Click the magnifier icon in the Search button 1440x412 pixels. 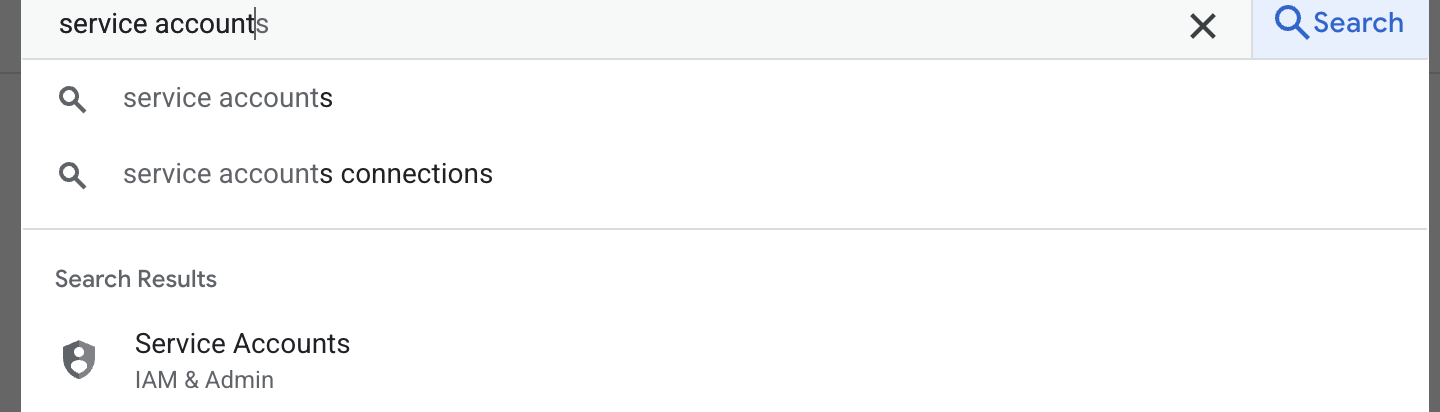[x=1292, y=23]
